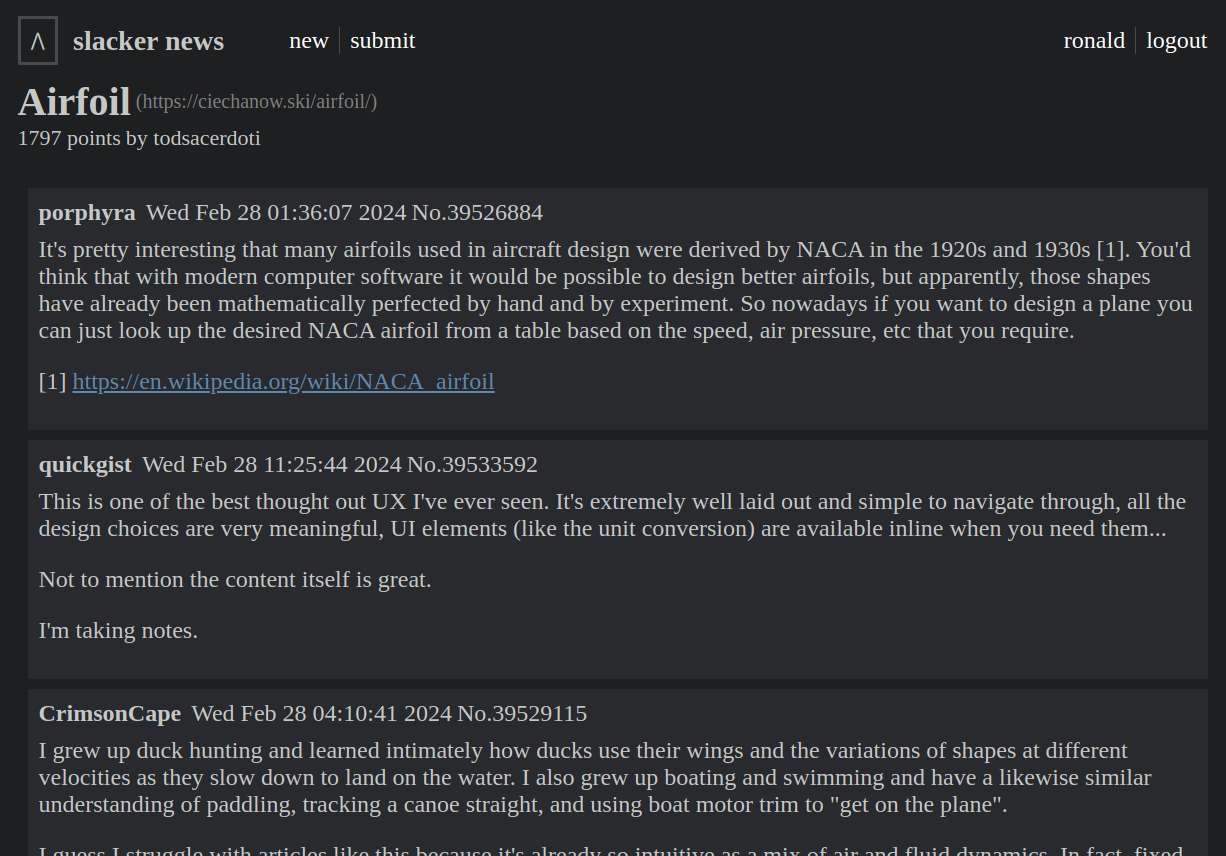The width and height of the screenshot is (1226, 856).
Task: Click the "I'm taking notes." comment line
Action: 118,631
